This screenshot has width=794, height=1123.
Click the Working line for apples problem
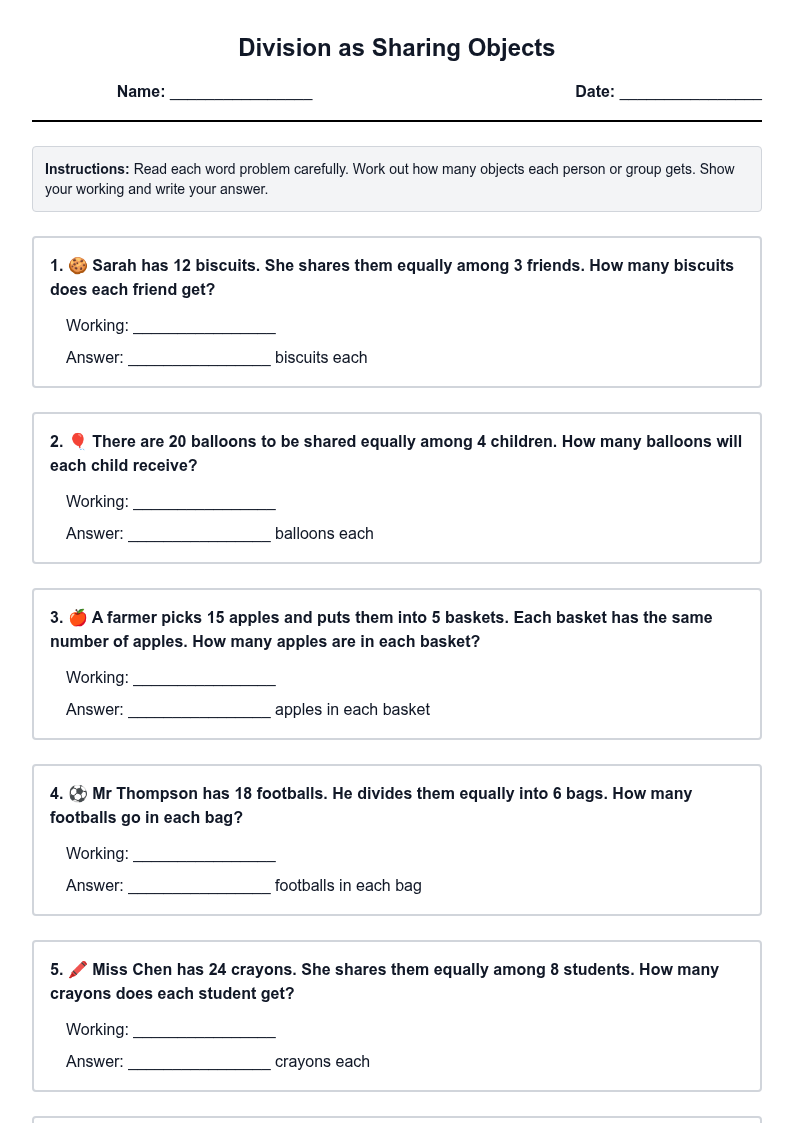click(205, 678)
